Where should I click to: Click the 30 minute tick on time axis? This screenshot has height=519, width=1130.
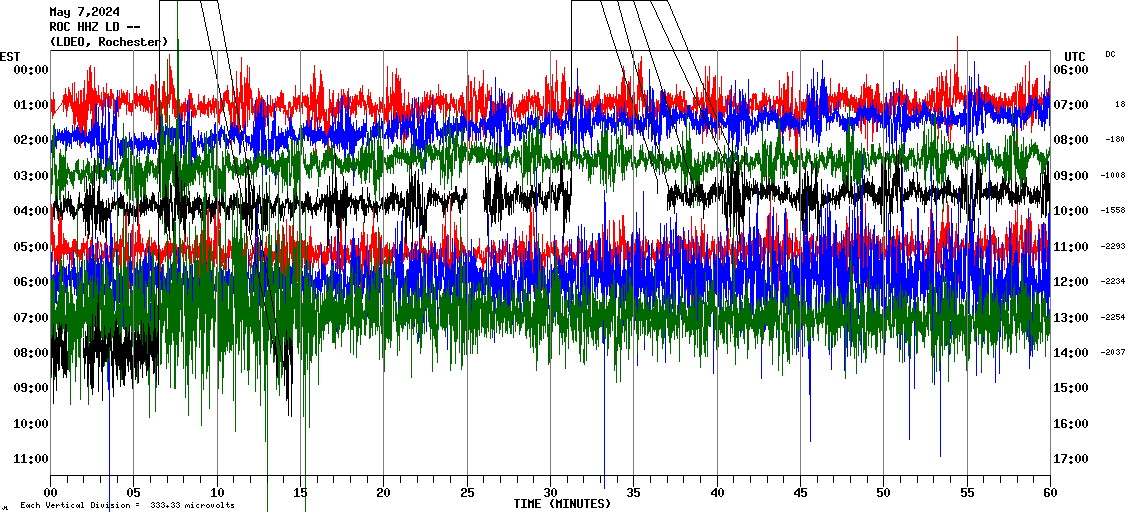click(x=550, y=493)
